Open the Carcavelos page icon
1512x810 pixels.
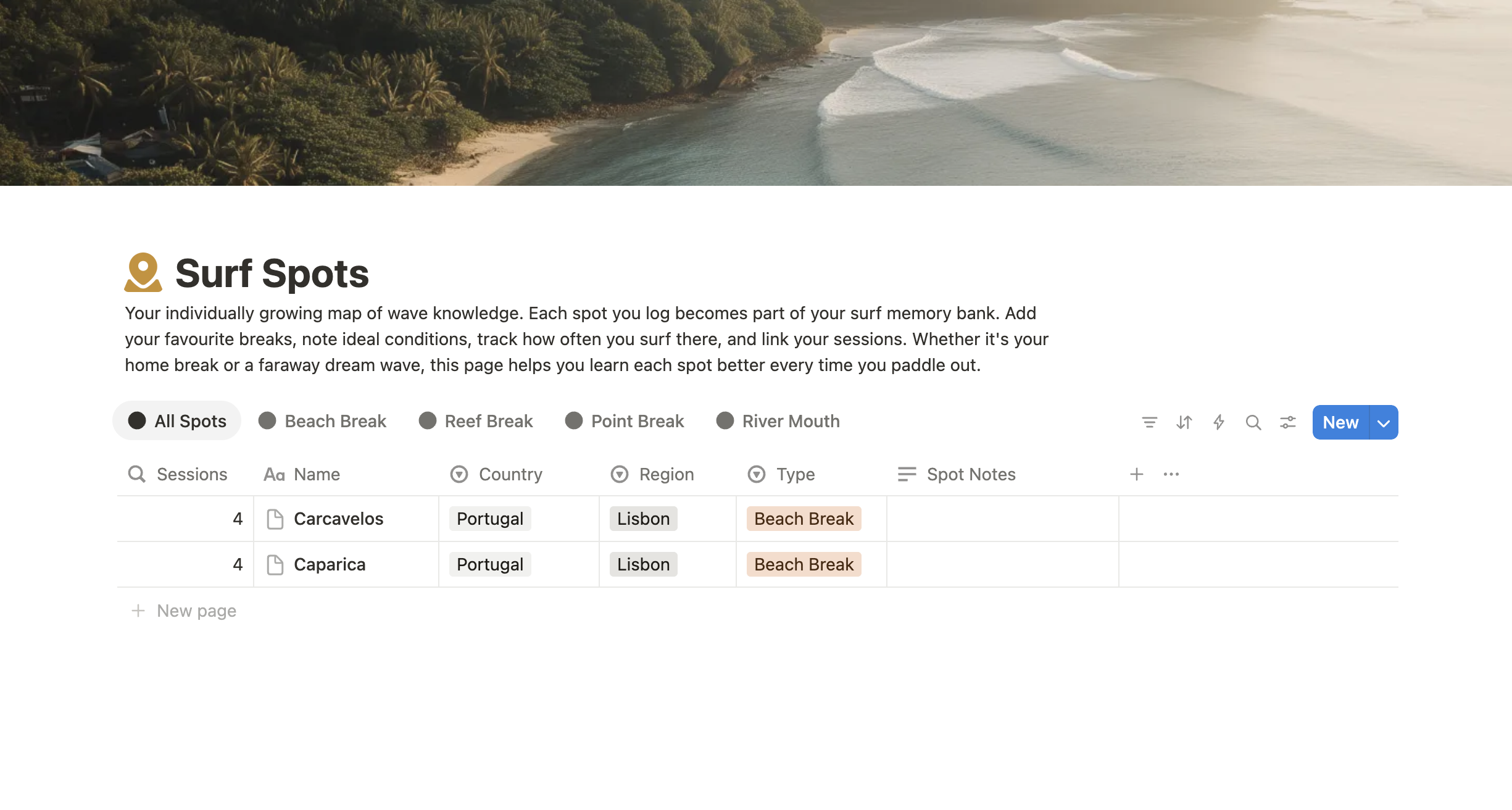tap(275, 519)
